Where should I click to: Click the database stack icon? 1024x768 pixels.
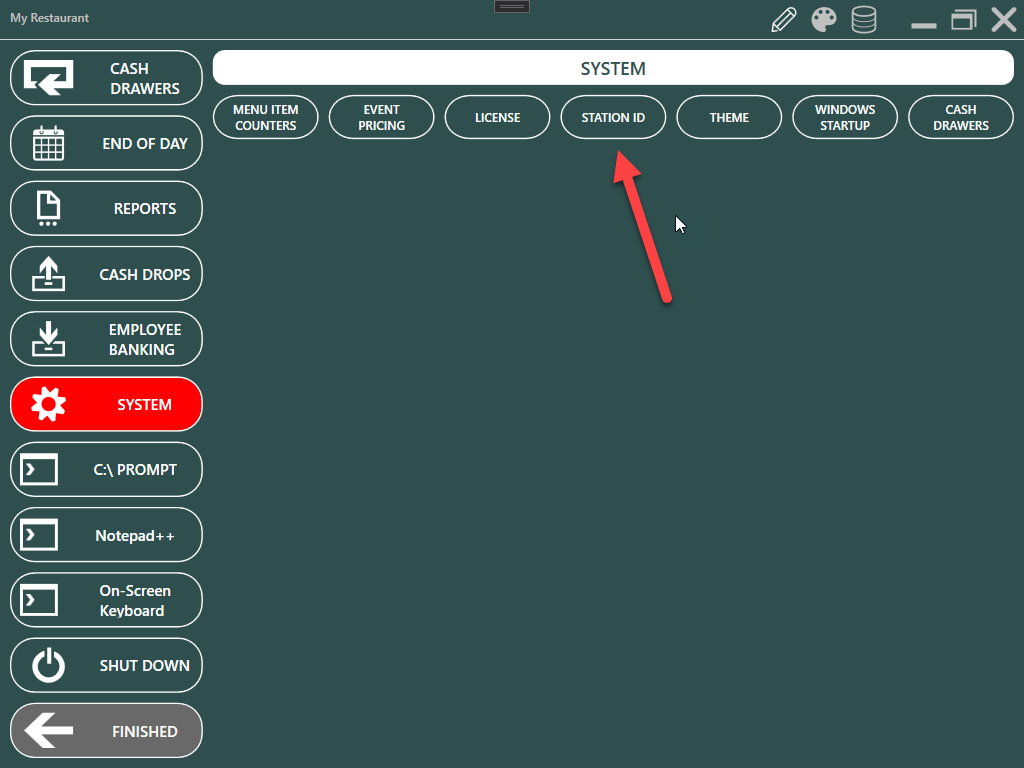(x=863, y=20)
